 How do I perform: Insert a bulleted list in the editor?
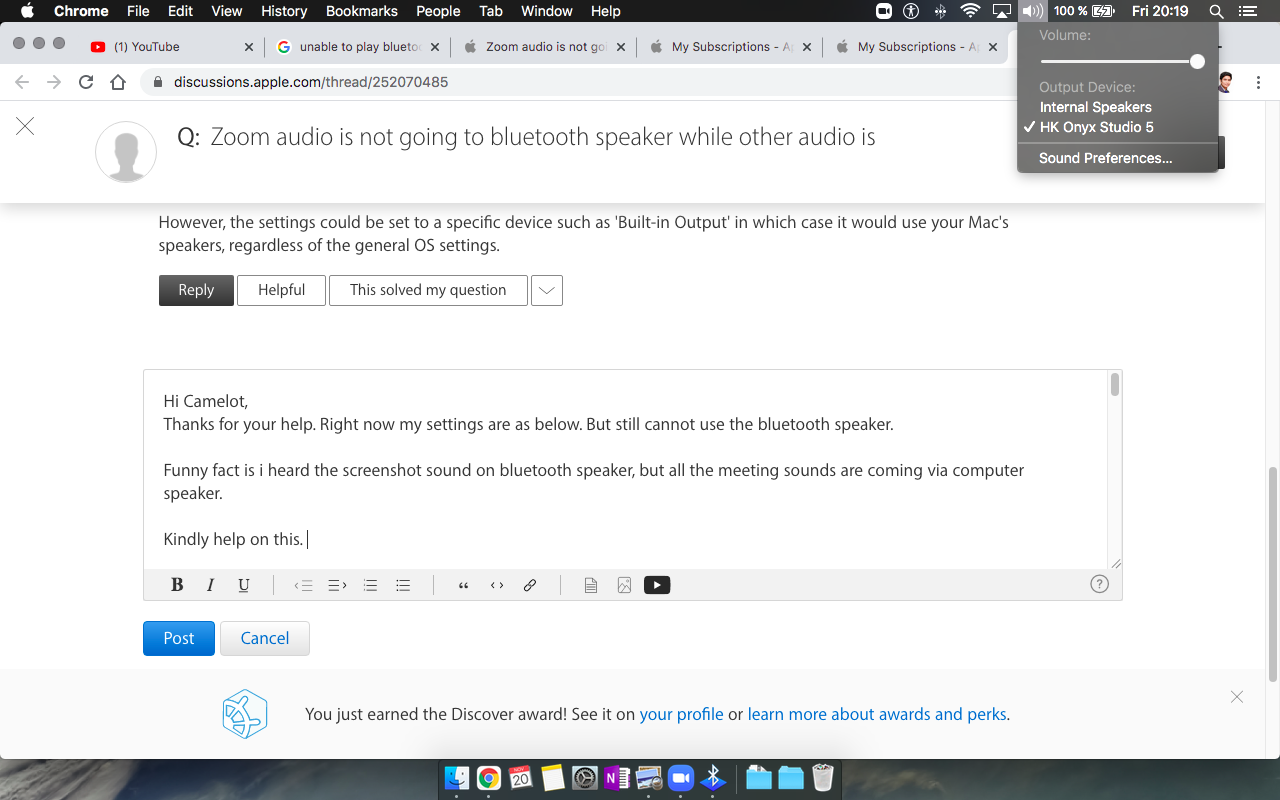click(403, 585)
